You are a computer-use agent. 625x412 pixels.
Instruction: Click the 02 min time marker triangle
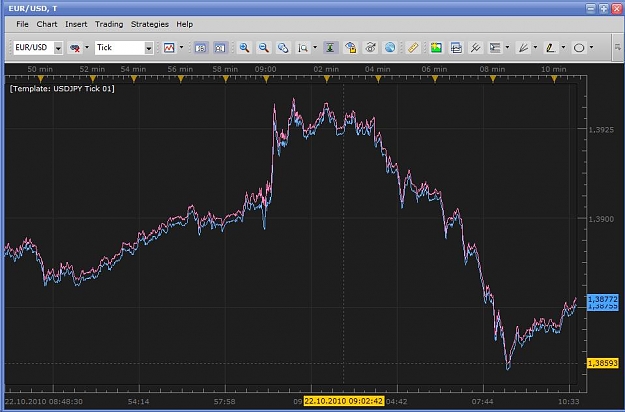pos(327,79)
